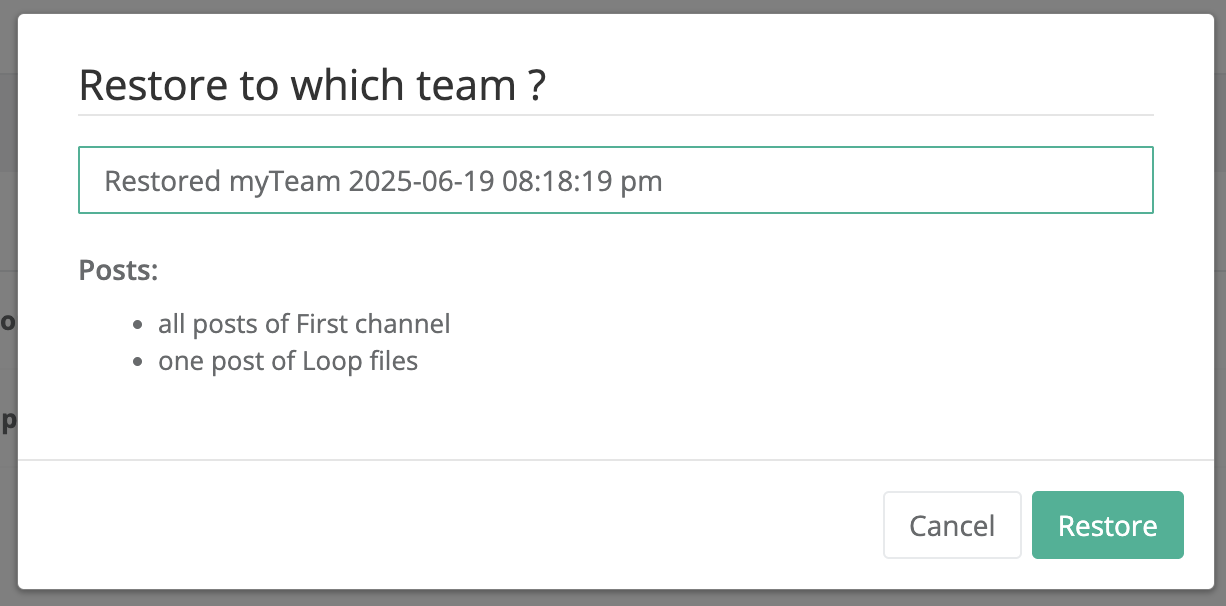Select the 'all posts of First channel' list item
Viewport: 1226px width, 606px height.
click(303, 323)
